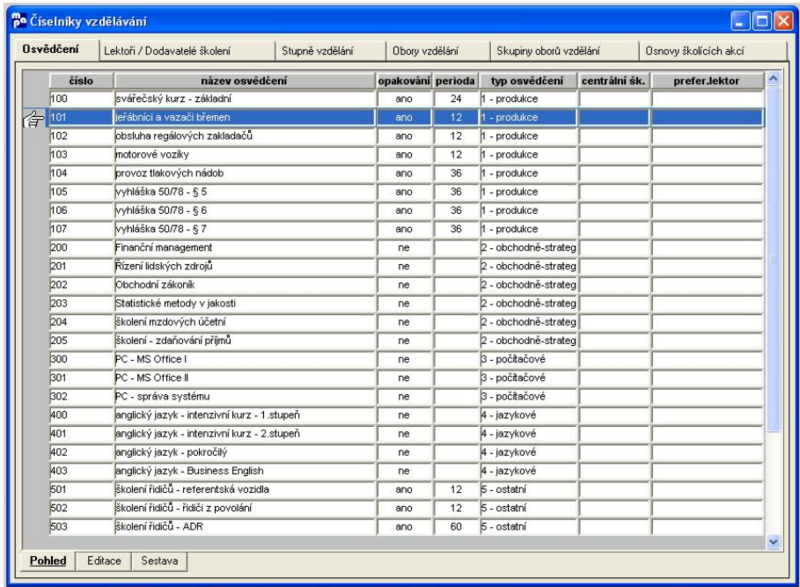
Task: Sort by the číslo column header
Action: 81,81
